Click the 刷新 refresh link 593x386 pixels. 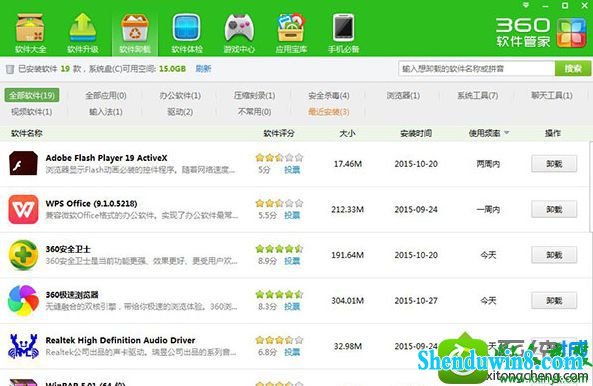tap(203, 69)
